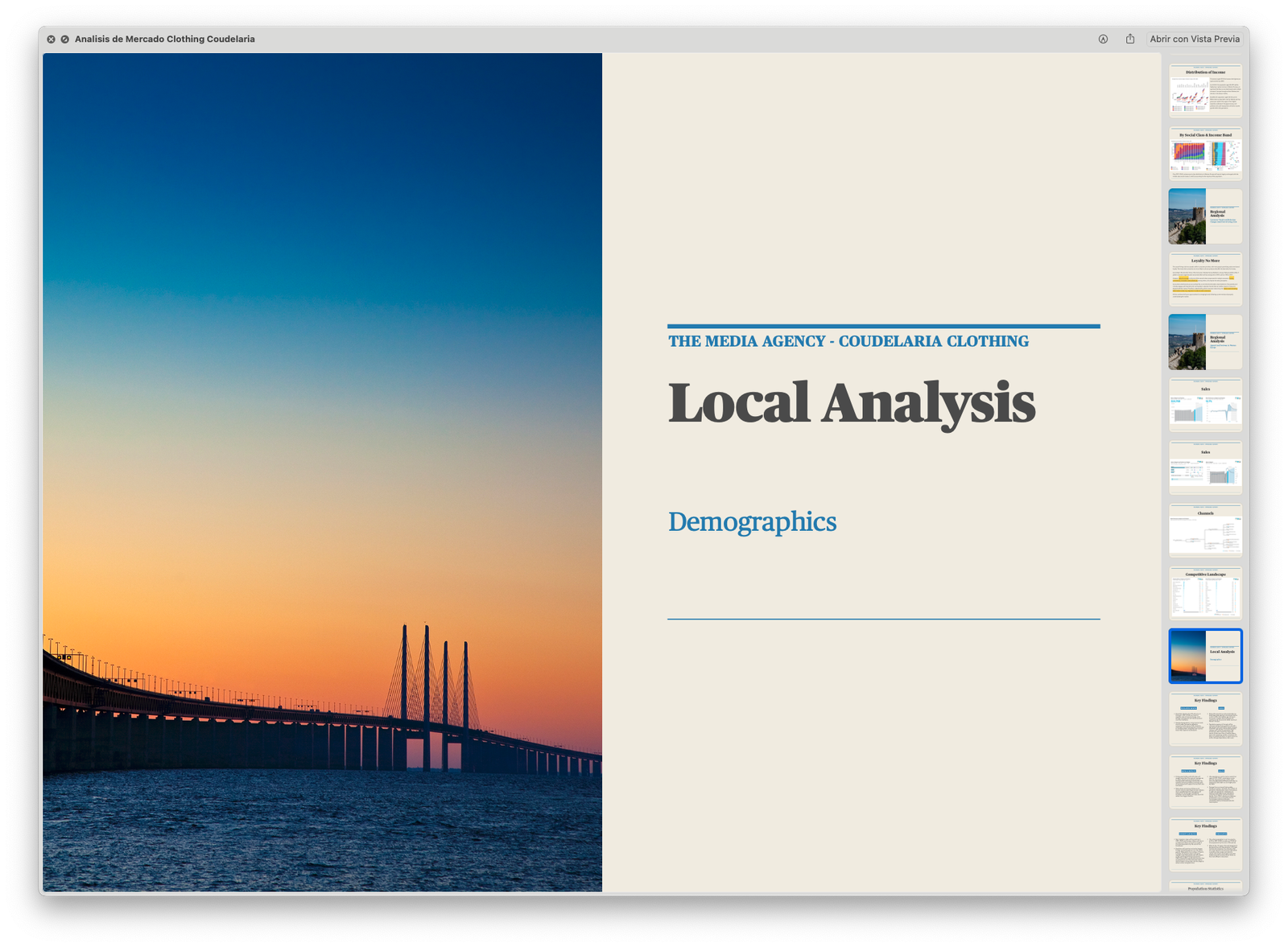The height and width of the screenshot is (947, 1288).
Task: Open the last fully visible 'Key Findings' thumbnail
Action: coord(1205,844)
